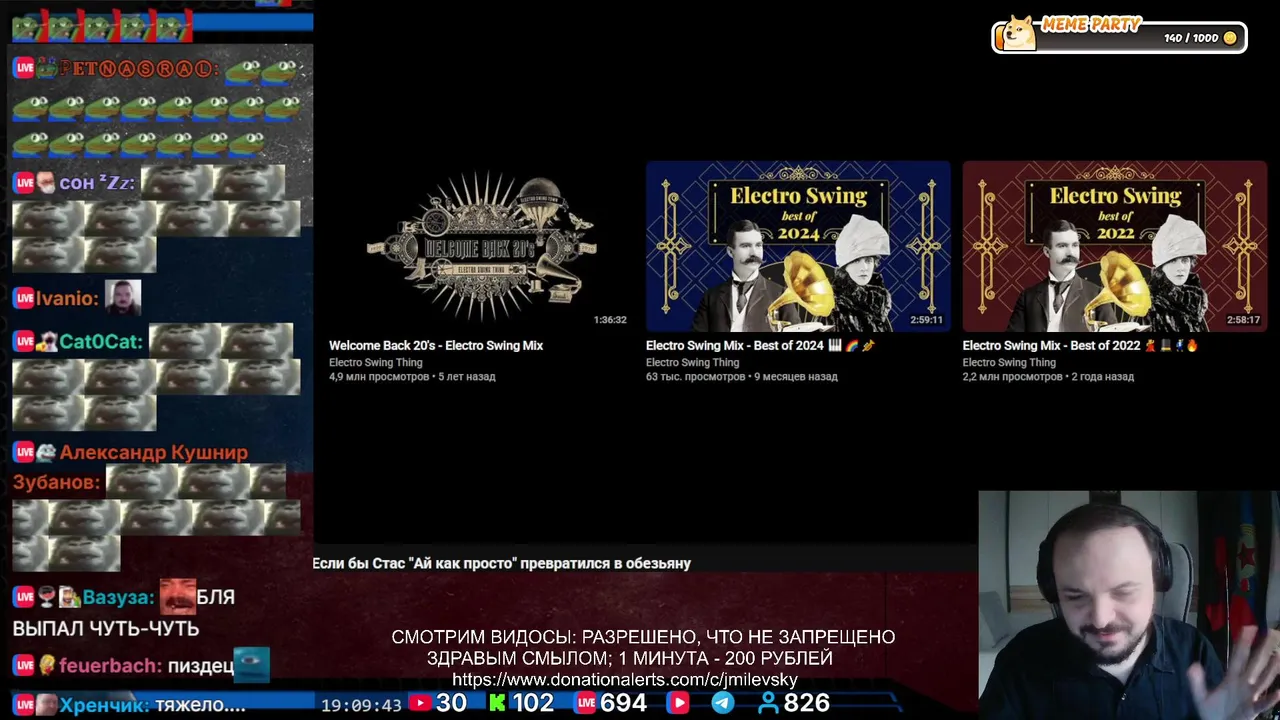Open the Welcome Back 20's mix thumbnail
Screen dimensions: 1280x720
481,246
